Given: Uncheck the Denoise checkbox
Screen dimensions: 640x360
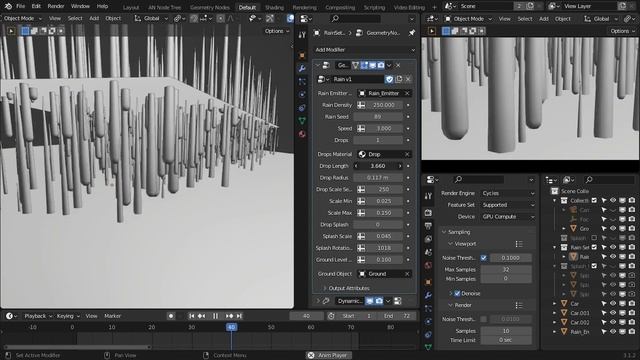Looking at the screenshot, I should (x=458, y=293).
